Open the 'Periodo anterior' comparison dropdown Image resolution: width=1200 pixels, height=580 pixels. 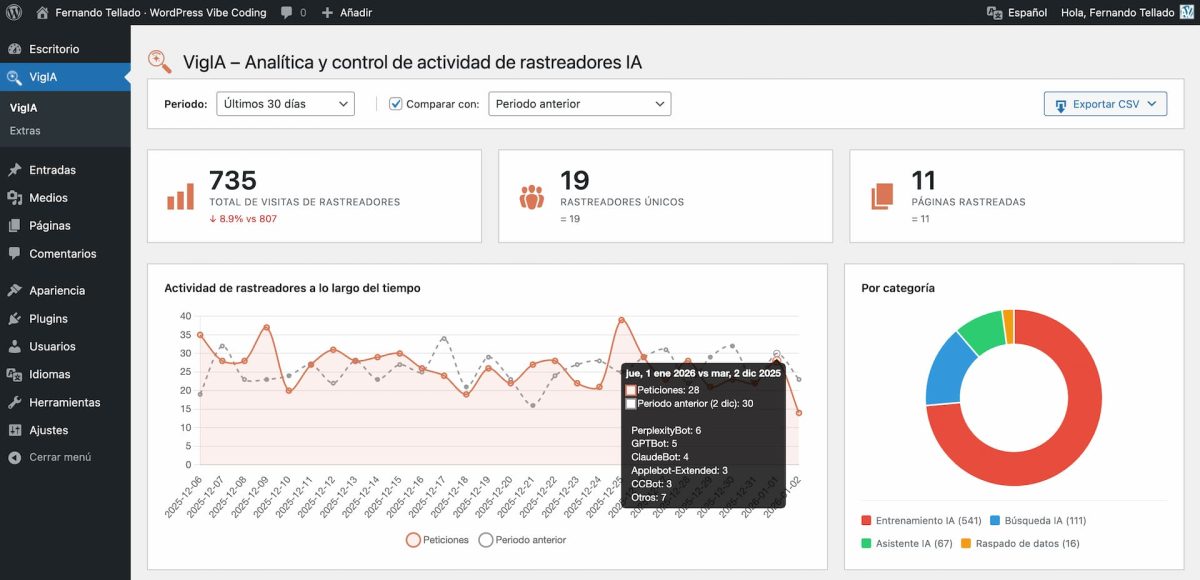pos(579,103)
